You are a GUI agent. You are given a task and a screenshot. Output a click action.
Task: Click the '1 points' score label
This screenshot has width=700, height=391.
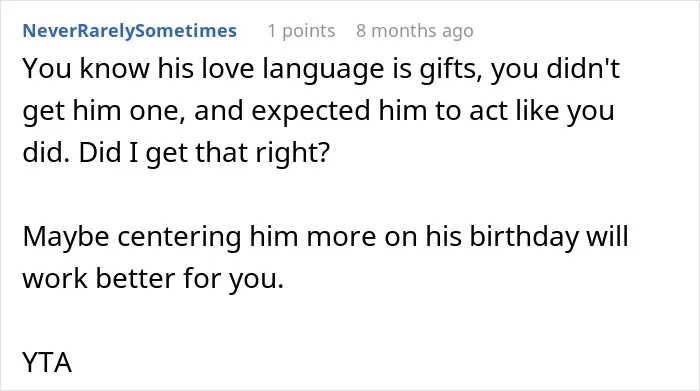tap(301, 31)
